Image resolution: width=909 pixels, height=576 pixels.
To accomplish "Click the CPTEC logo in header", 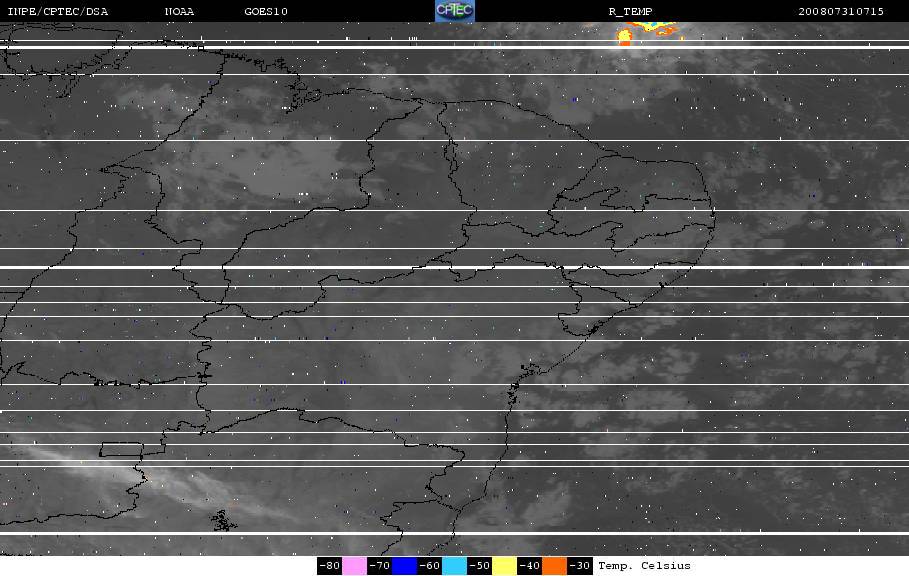I will pyautogui.click(x=454, y=11).
